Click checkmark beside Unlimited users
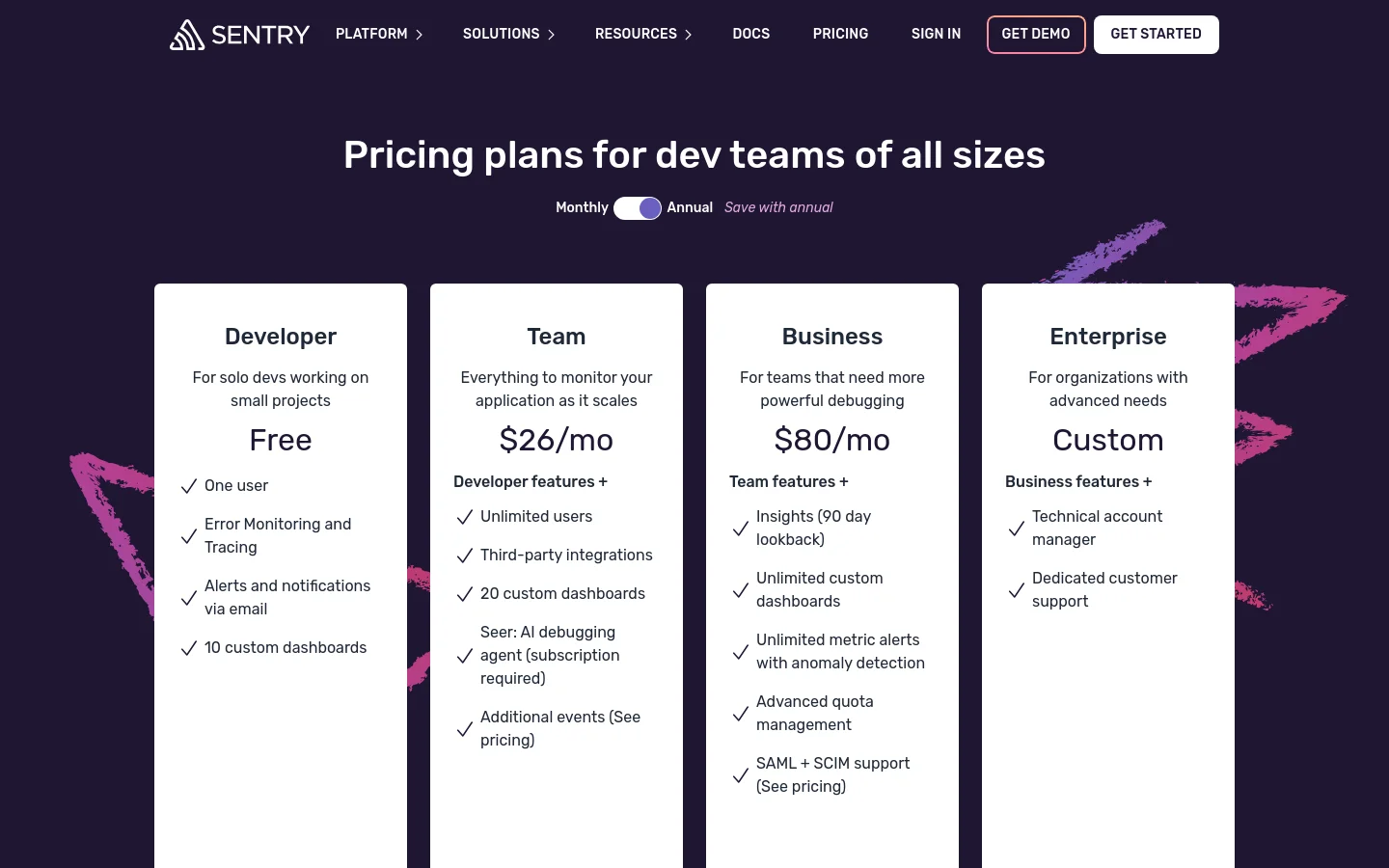The height and width of the screenshot is (868, 1389). [465, 517]
